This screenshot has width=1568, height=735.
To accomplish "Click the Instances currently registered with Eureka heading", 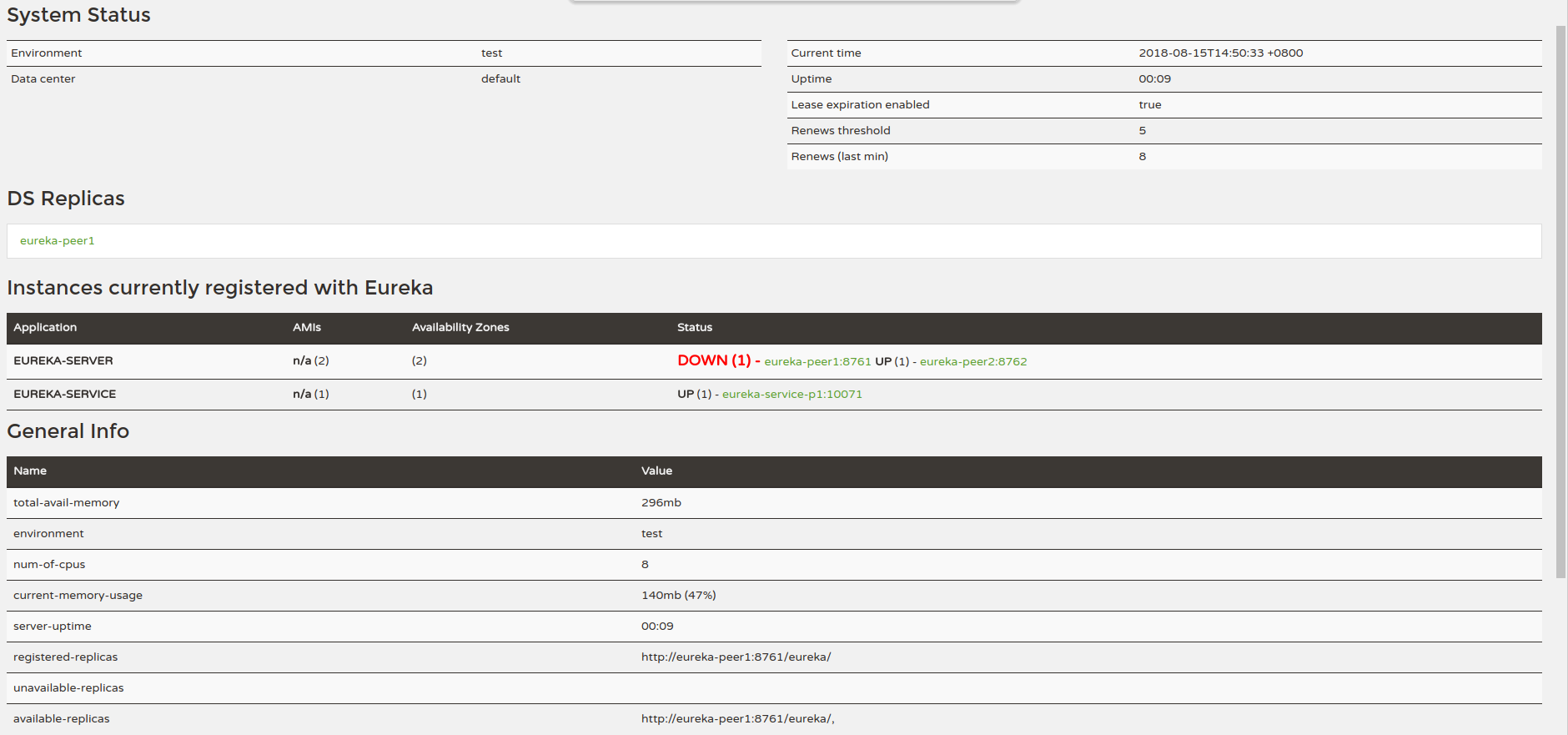I will 220,287.
